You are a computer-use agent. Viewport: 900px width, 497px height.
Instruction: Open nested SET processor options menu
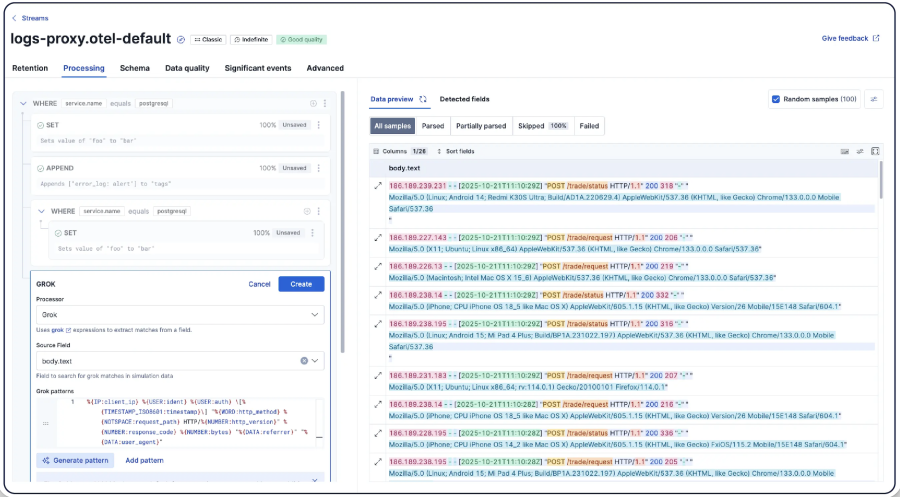pyautogui.click(x=313, y=232)
